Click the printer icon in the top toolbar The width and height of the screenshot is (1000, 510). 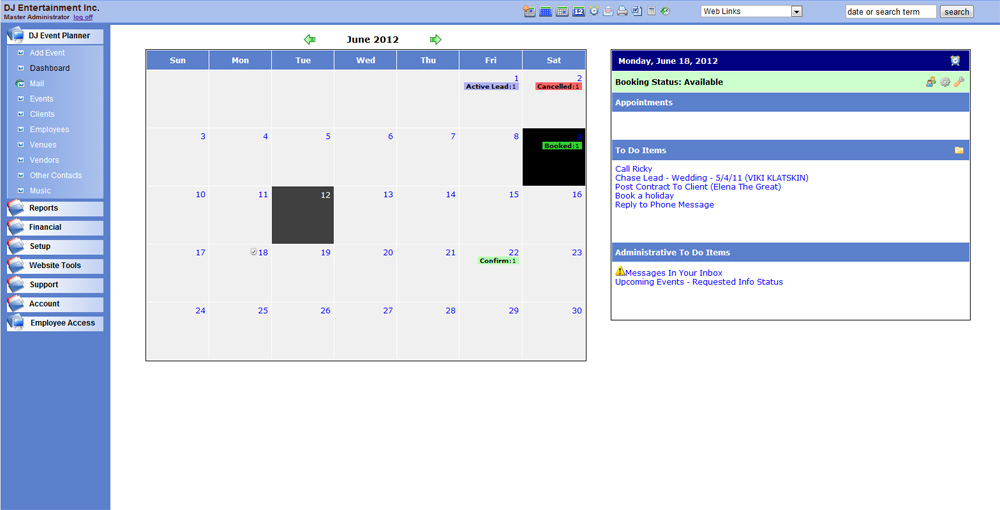coord(622,12)
